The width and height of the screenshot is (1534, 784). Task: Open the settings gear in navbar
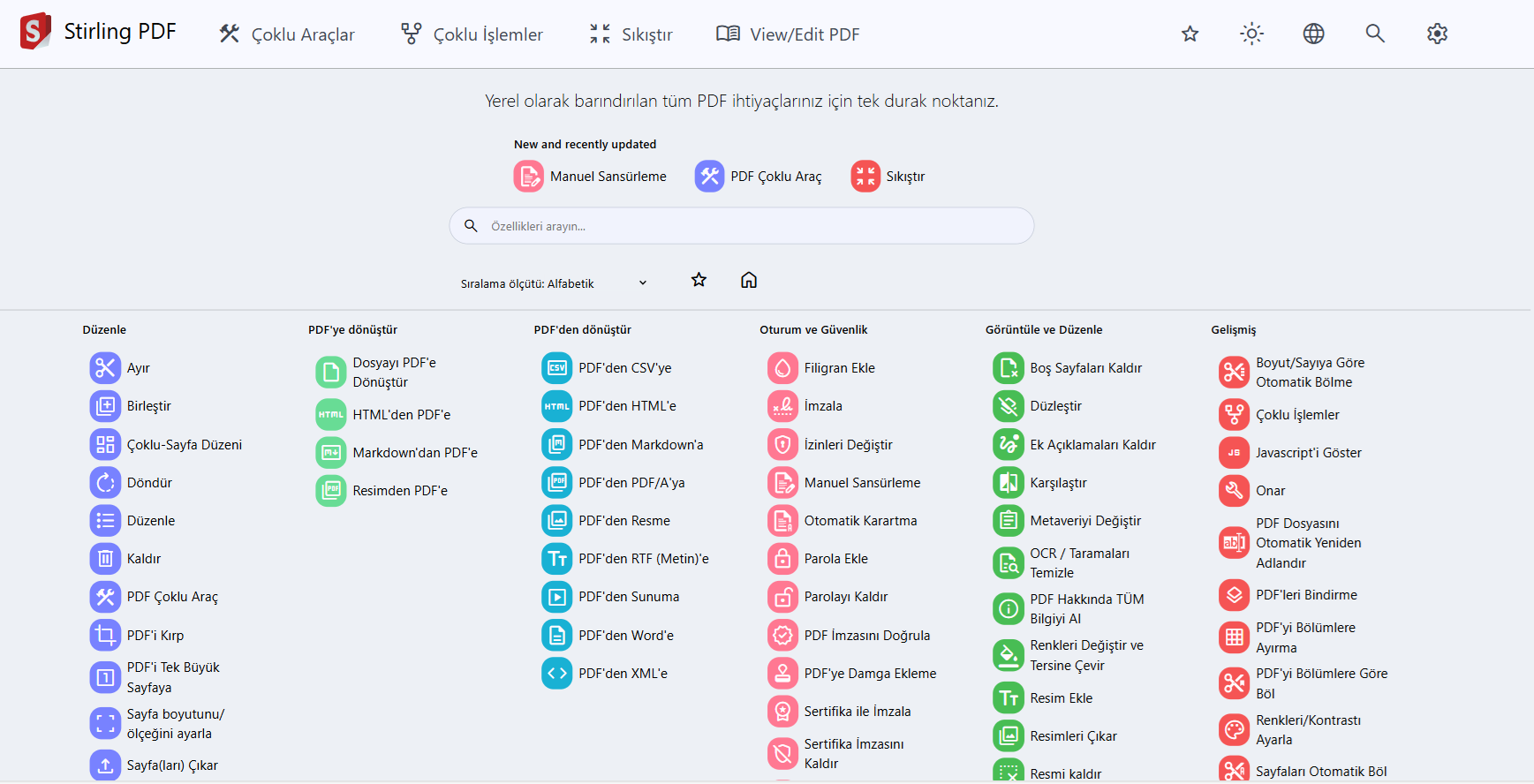coord(1438,34)
